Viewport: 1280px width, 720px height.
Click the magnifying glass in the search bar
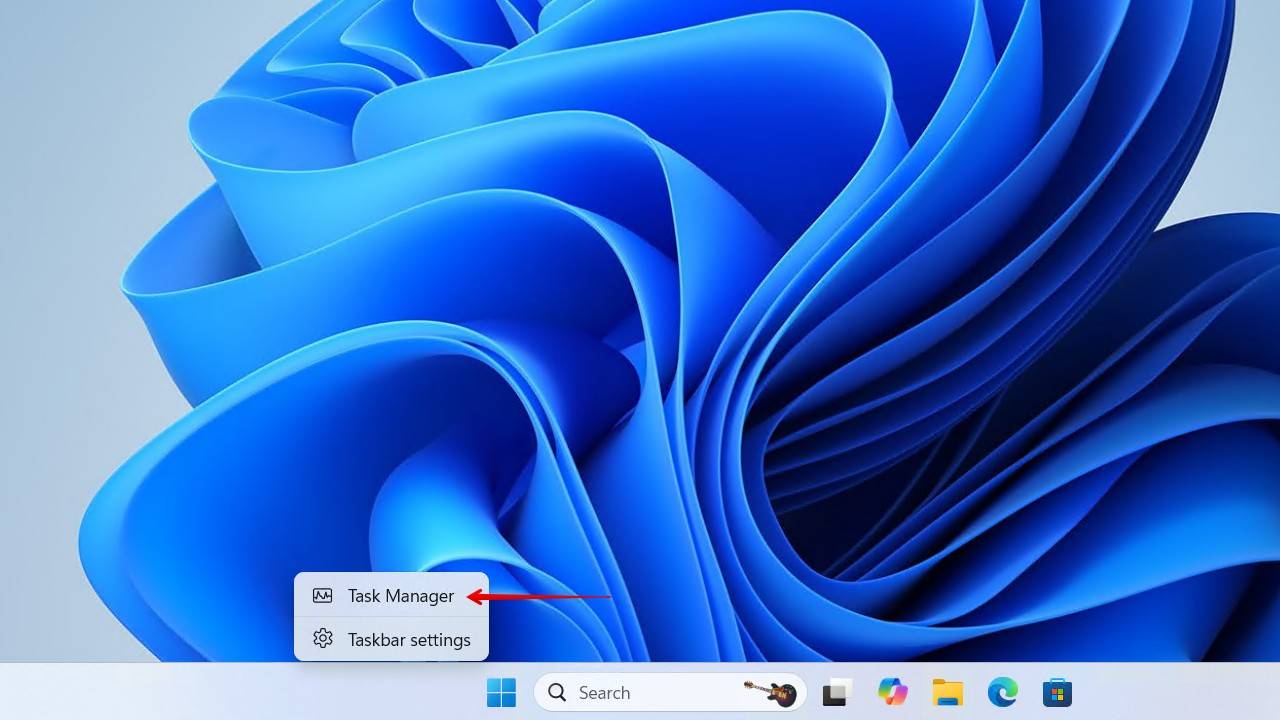[555, 692]
